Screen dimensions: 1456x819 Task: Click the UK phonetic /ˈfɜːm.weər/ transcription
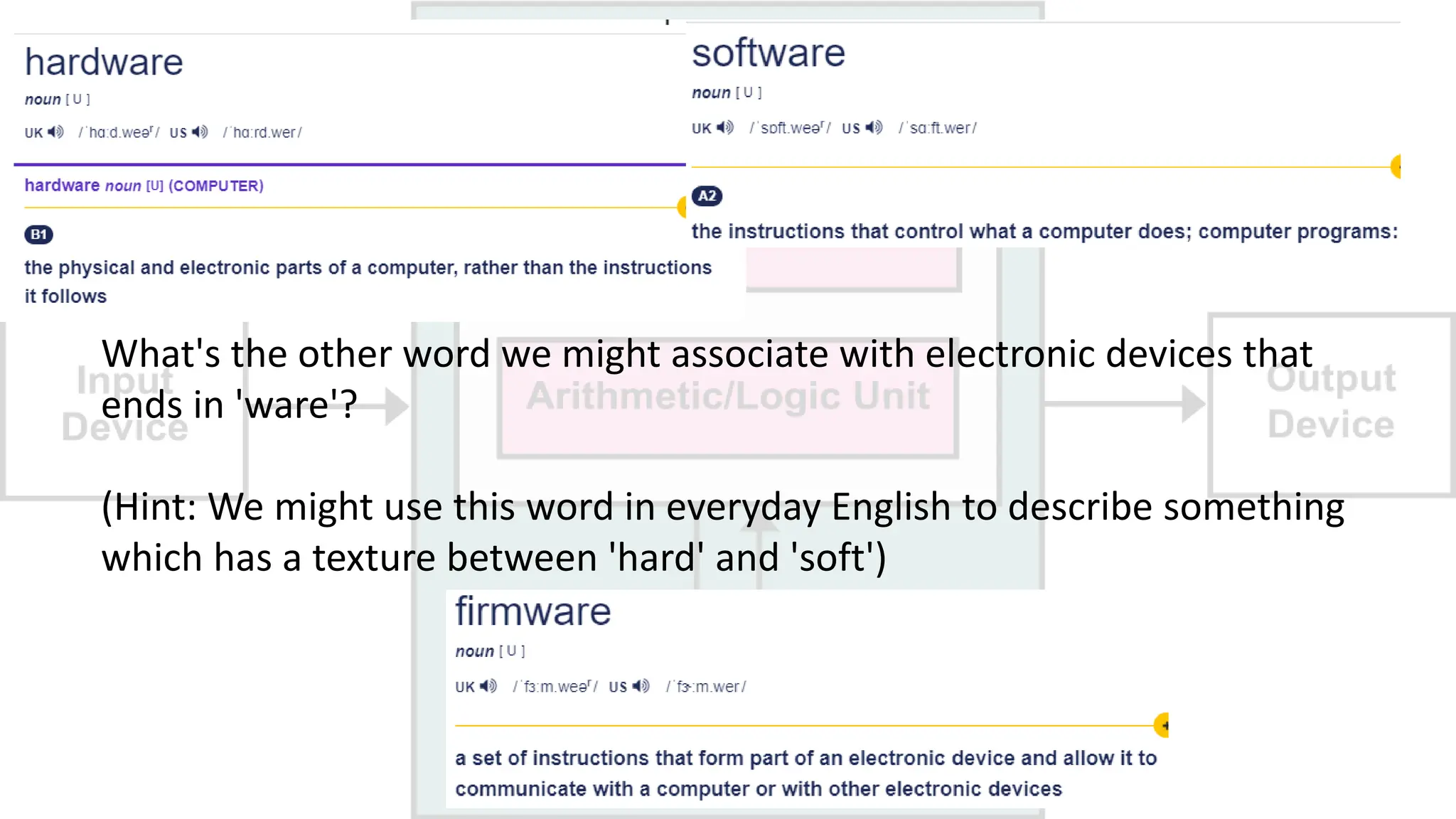click(555, 687)
